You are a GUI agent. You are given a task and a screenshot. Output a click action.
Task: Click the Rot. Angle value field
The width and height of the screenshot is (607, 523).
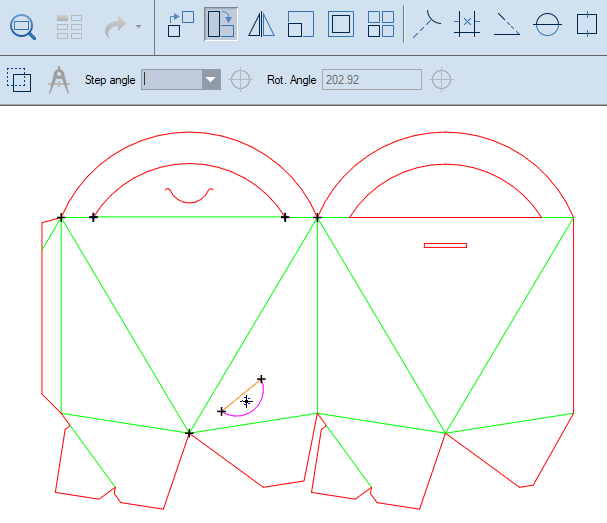[371, 80]
